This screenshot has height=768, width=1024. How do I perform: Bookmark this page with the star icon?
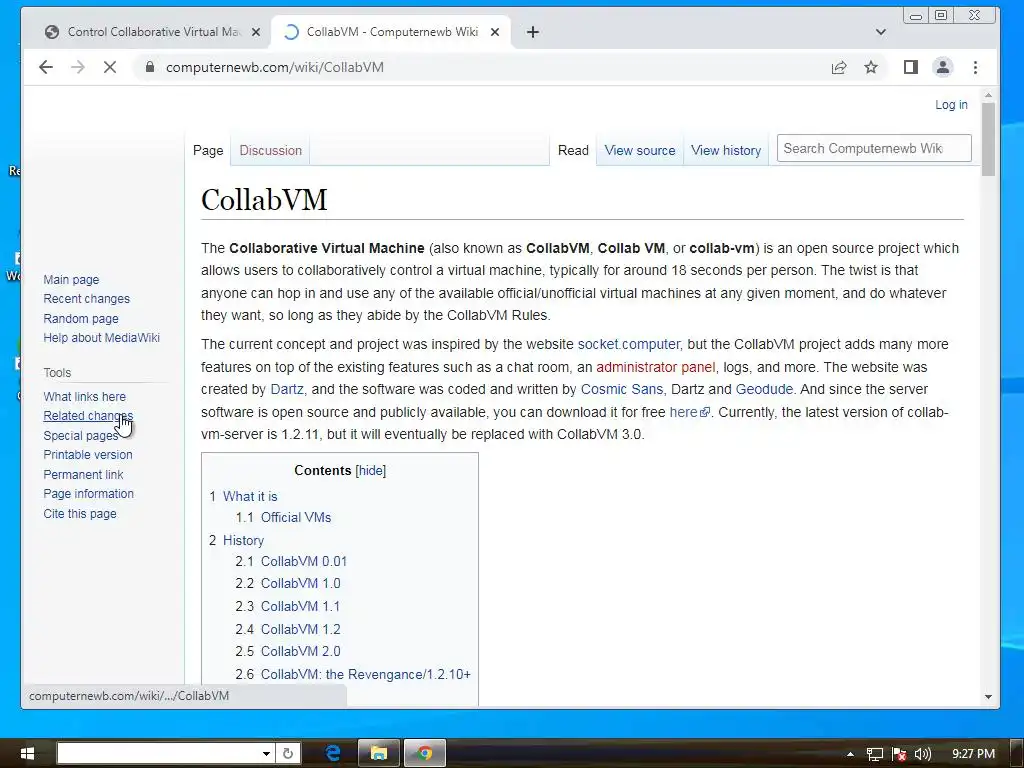click(x=871, y=67)
